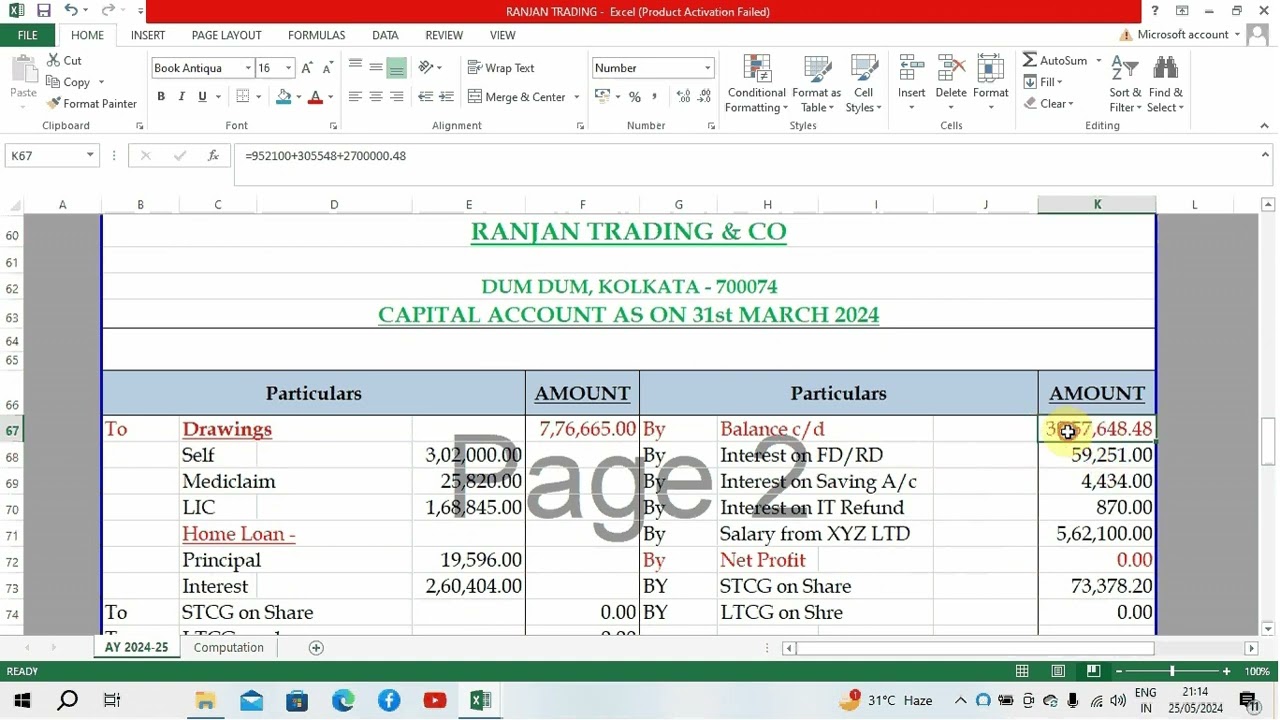Click row 67 header
The width and height of the screenshot is (1280, 720).
pos(12,430)
